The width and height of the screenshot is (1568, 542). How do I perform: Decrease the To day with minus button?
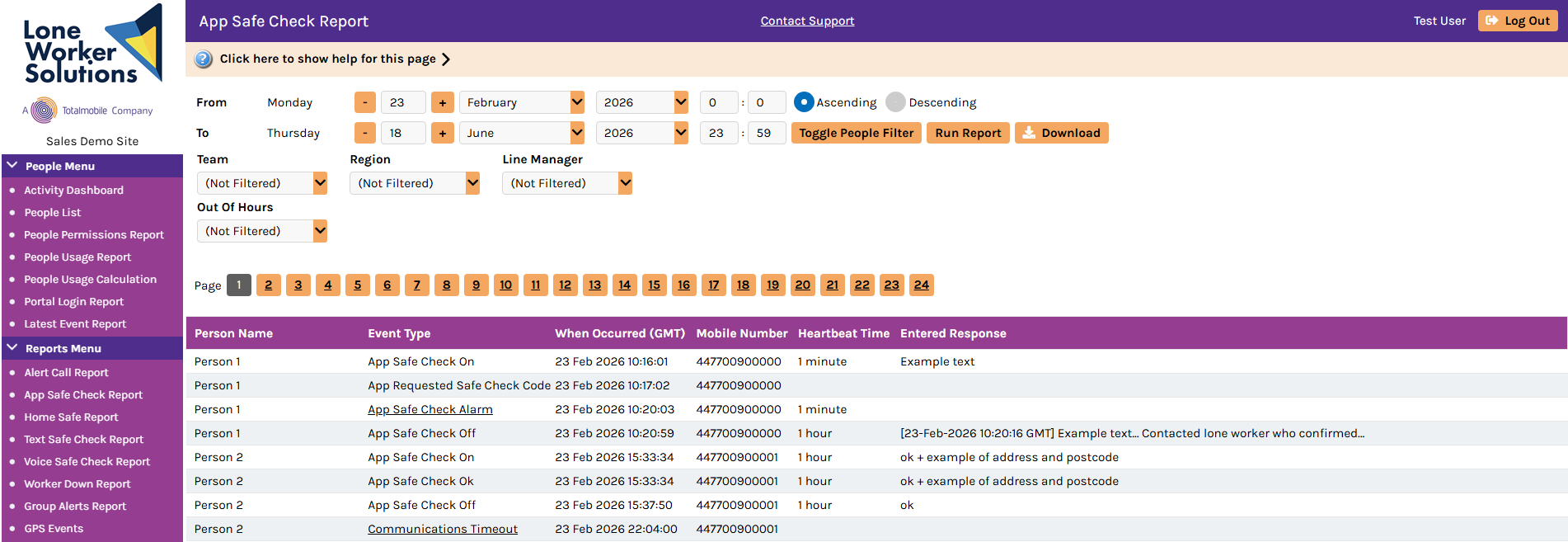[365, 133]
